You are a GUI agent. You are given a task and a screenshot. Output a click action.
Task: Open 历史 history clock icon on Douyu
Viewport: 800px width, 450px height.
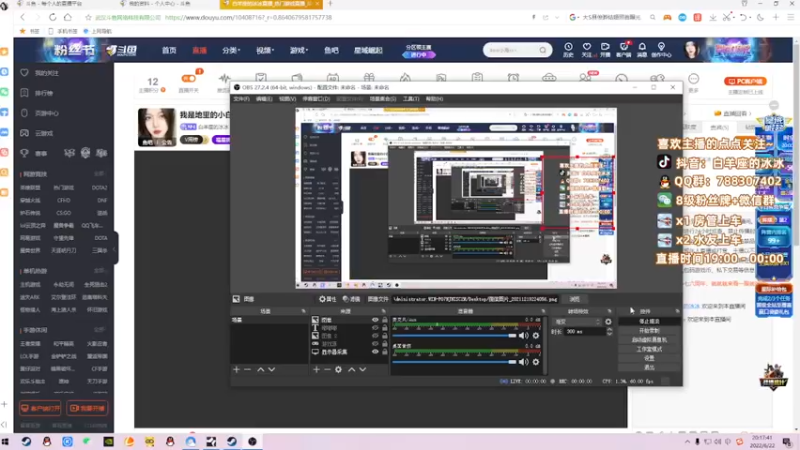(x=568, y=49)
